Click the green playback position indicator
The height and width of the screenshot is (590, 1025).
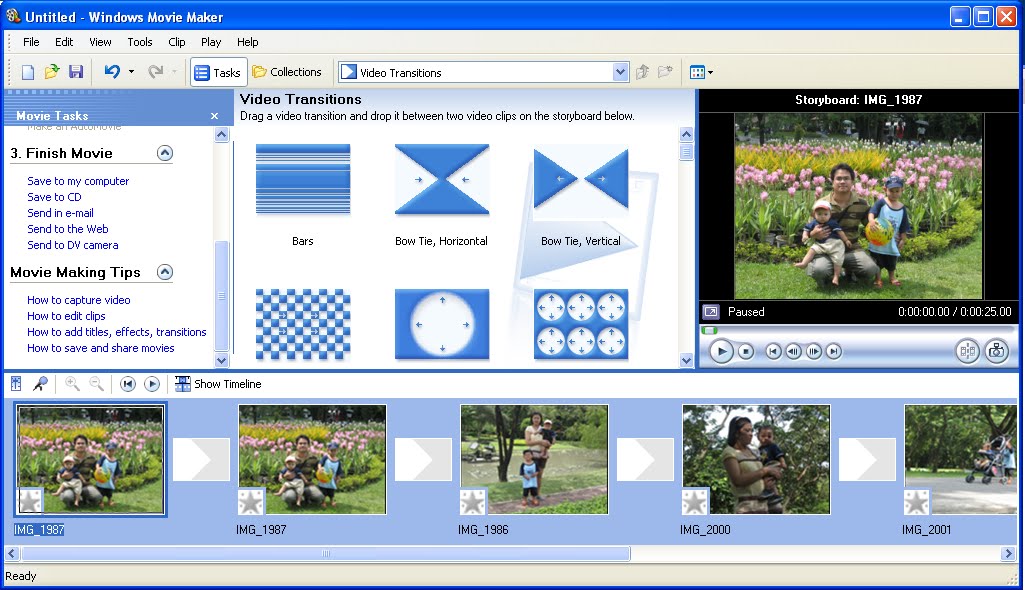coord(710,330)
